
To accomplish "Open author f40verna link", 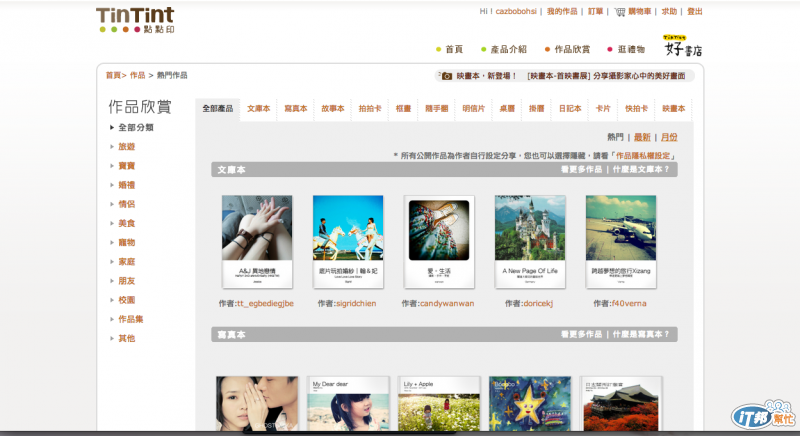I will point(629,303).
